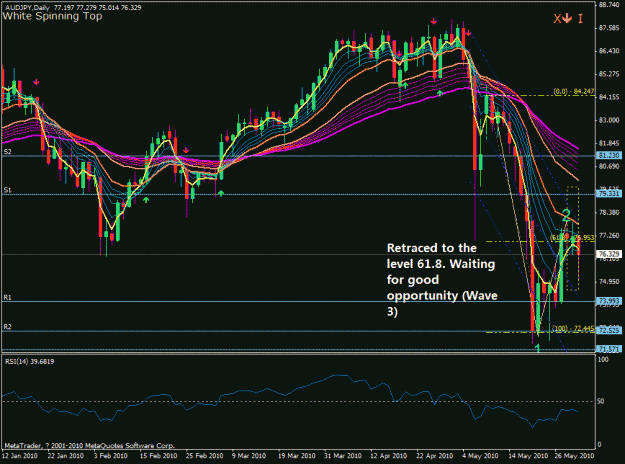The image size is (625, 464).
Task: Click the highlighted 72.525 price tag
Action: coord(609,331)
